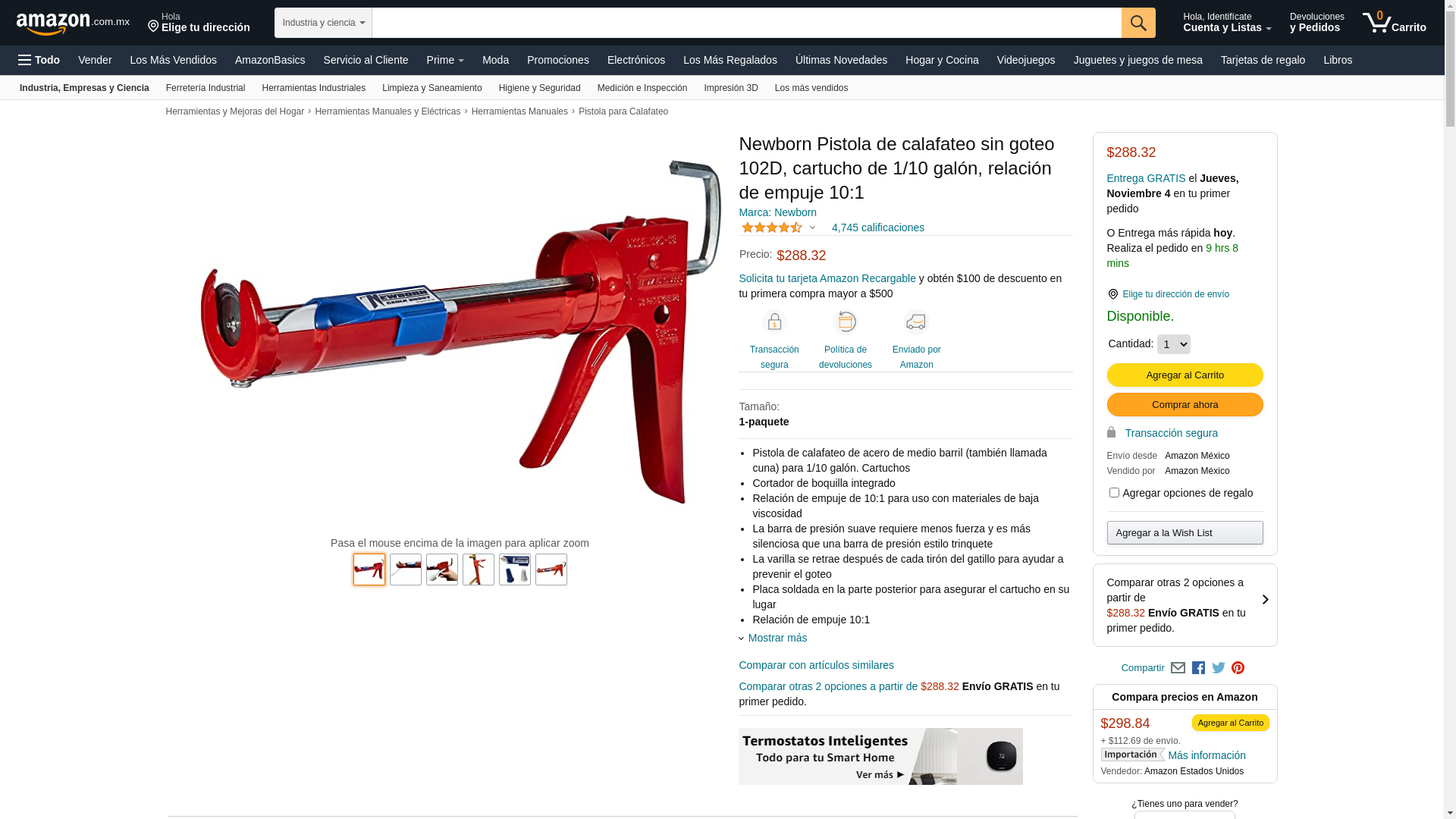Share product on Twitter icon
1456x819 pixels.
(x=1218, y=668)
